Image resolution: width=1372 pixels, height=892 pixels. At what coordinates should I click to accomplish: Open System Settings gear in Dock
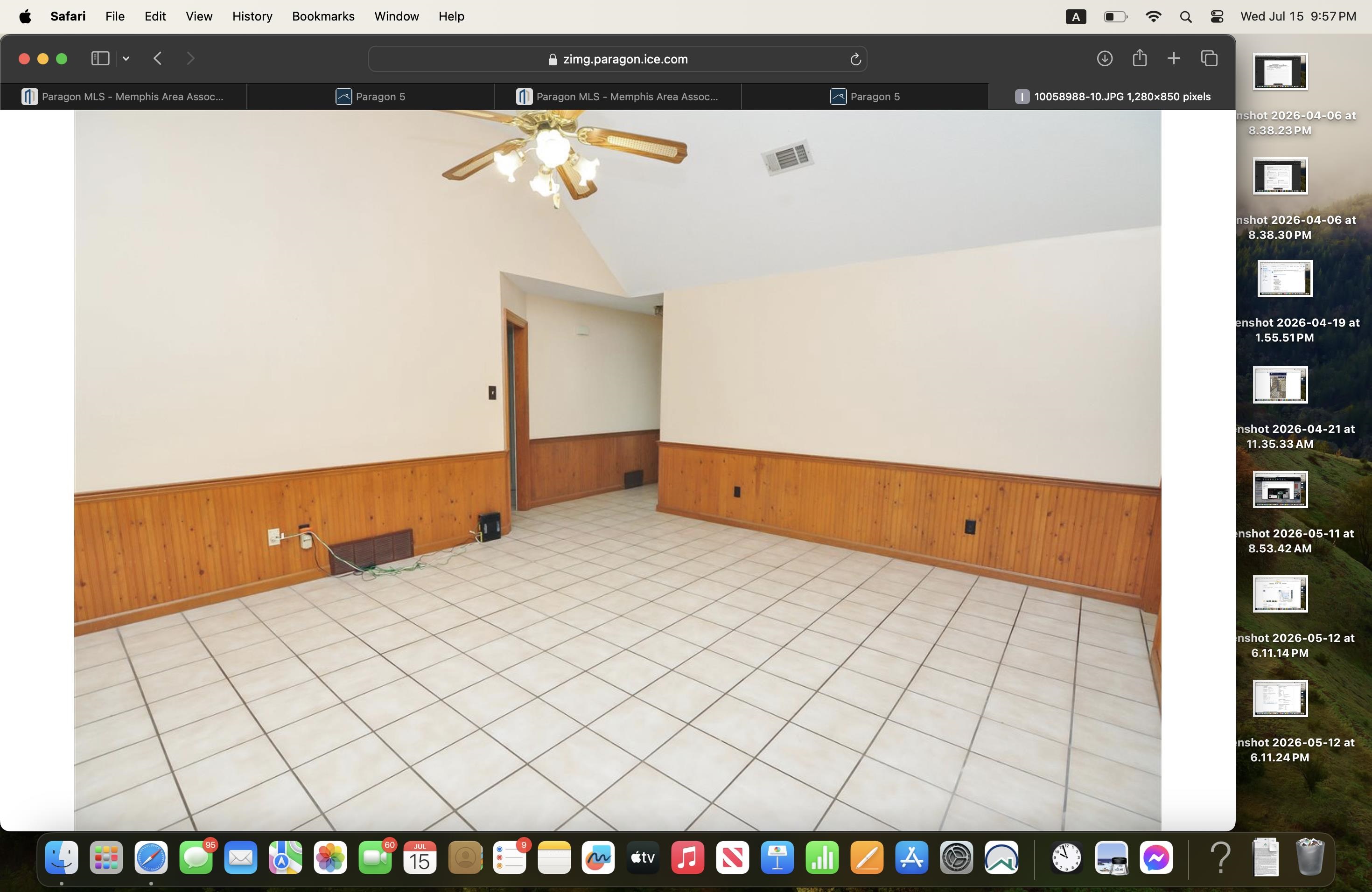pos(957,858)
